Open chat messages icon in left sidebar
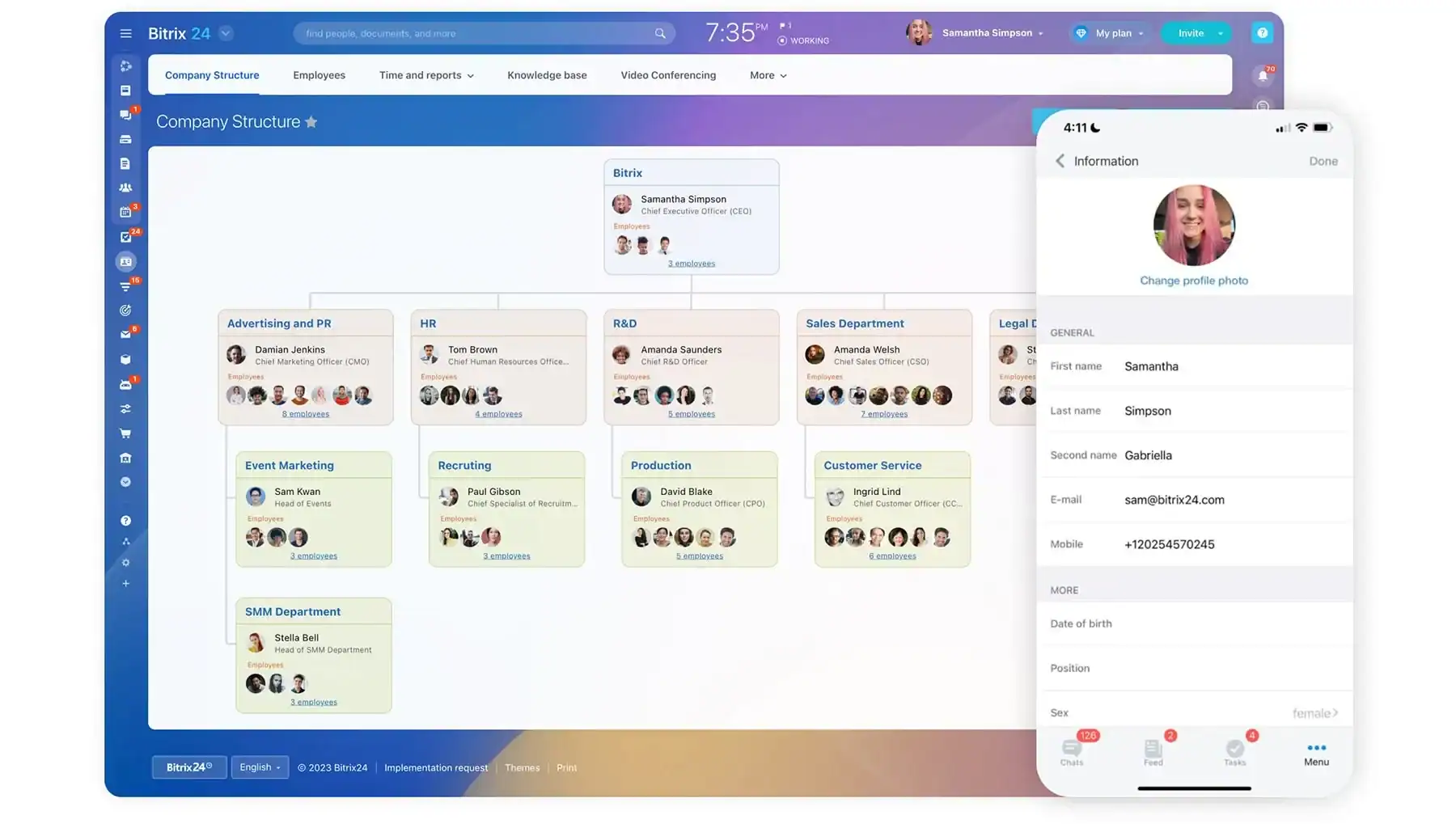The width and height of the screenshot is (1456, 824). [125, 115]
